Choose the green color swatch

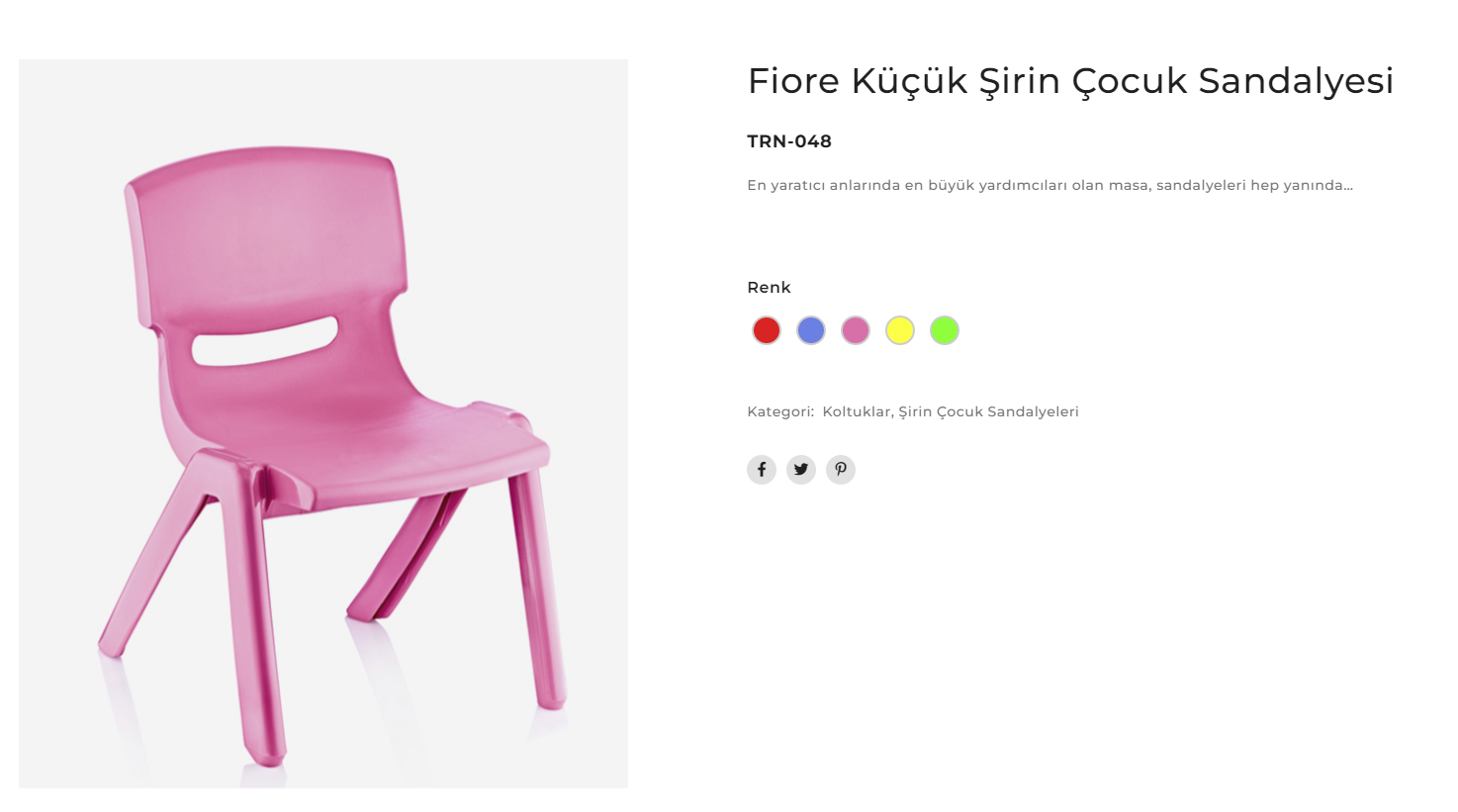(x=944, y=330)
